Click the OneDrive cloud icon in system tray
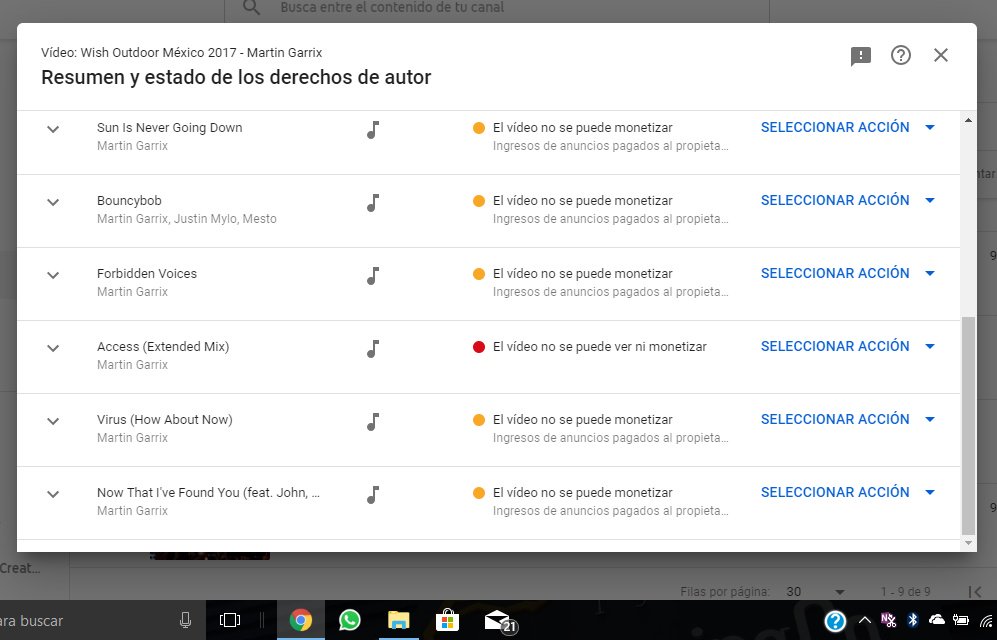Viewport: 997px width, 640px height. click(936, 620)
